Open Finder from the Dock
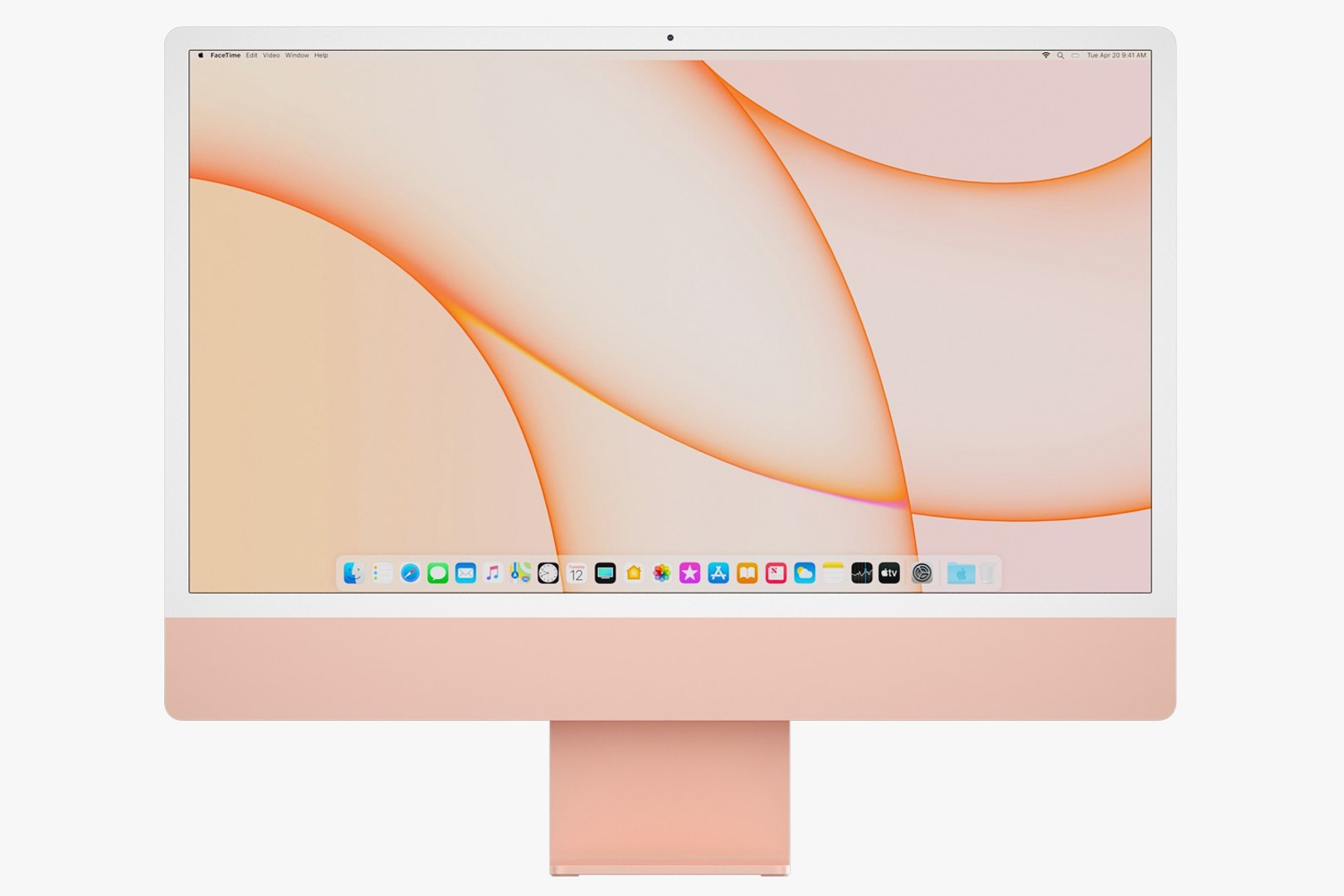Screen dimensions: 1344x896 point(354,573)
